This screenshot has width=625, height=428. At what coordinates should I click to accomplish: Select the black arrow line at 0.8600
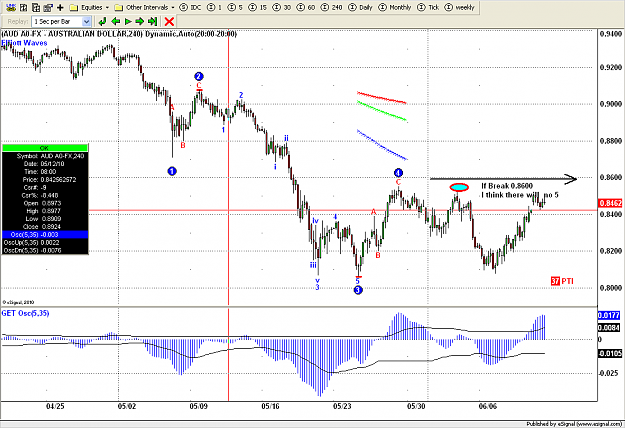point(503,179)
